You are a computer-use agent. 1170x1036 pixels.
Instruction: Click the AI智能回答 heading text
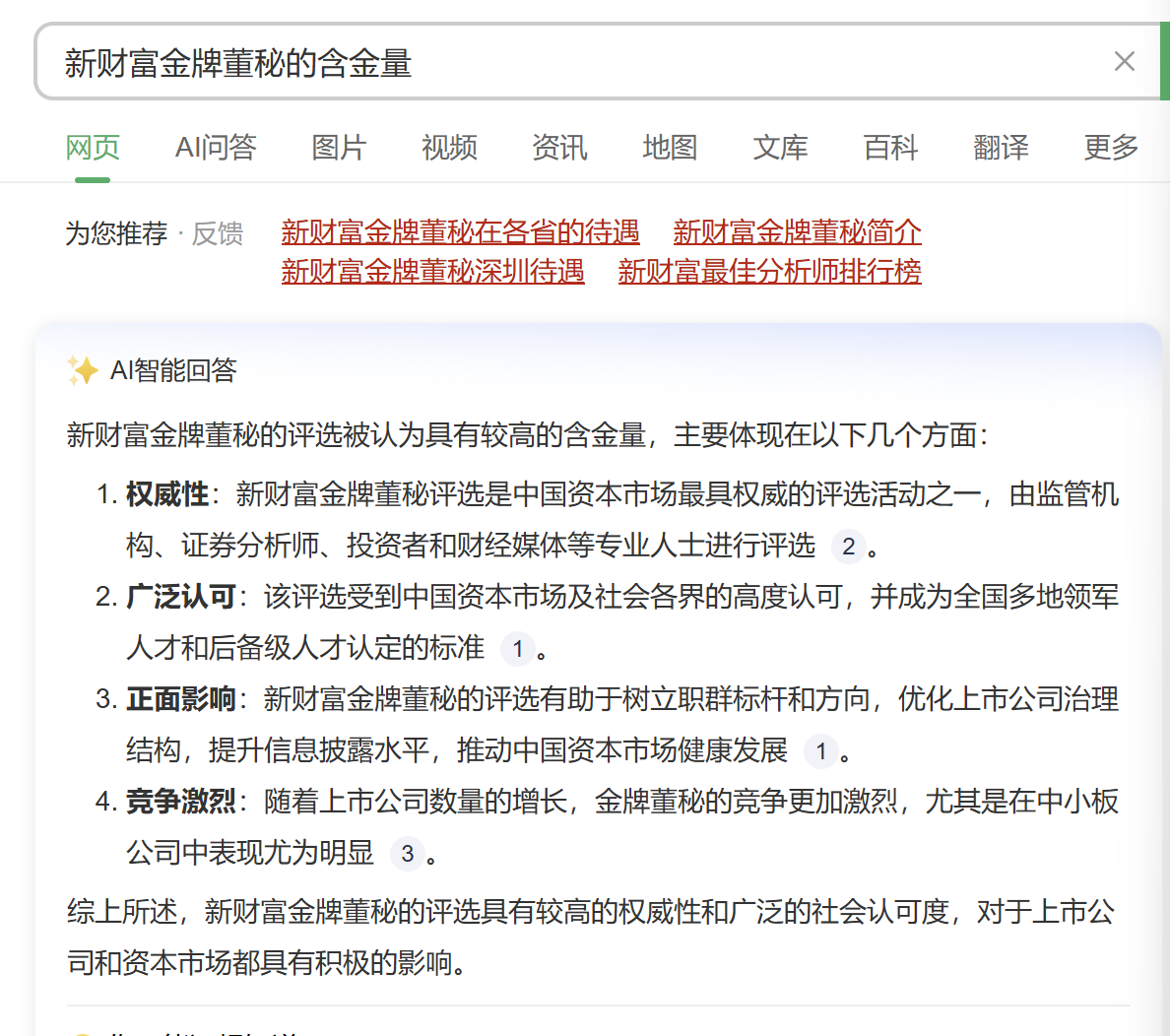click(173, 370)
